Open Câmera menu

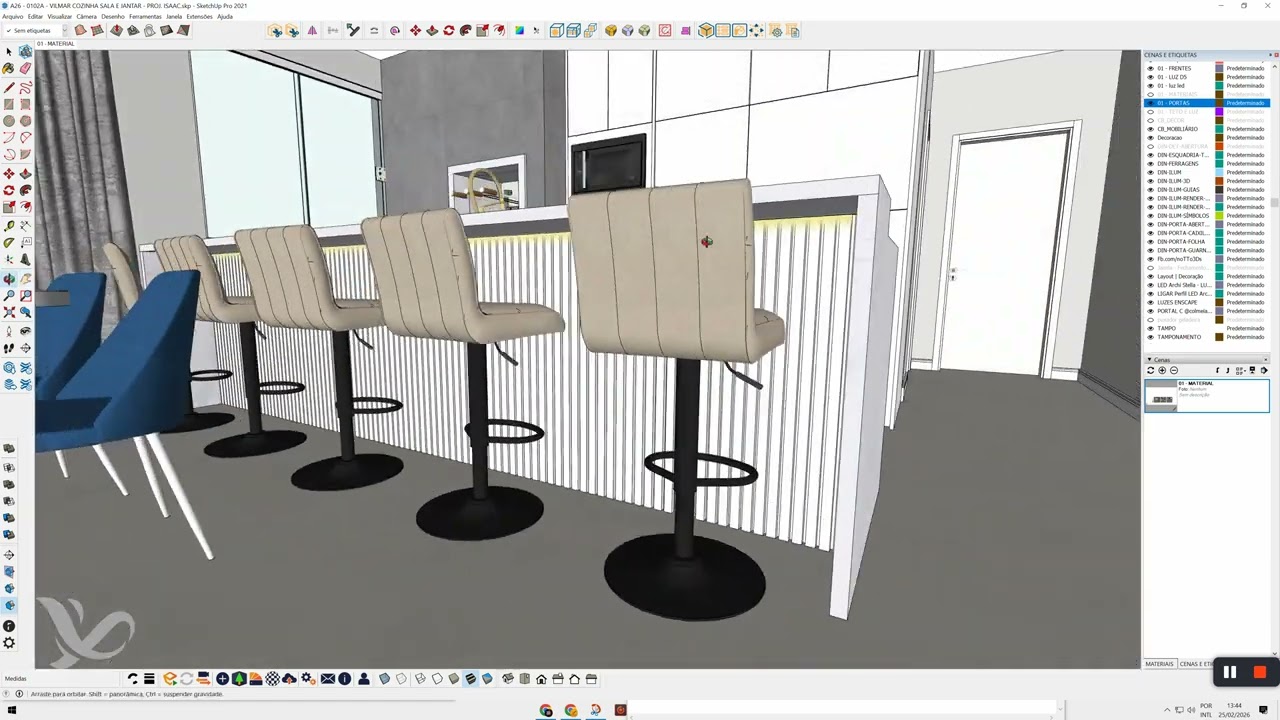[x=86, y=17]
